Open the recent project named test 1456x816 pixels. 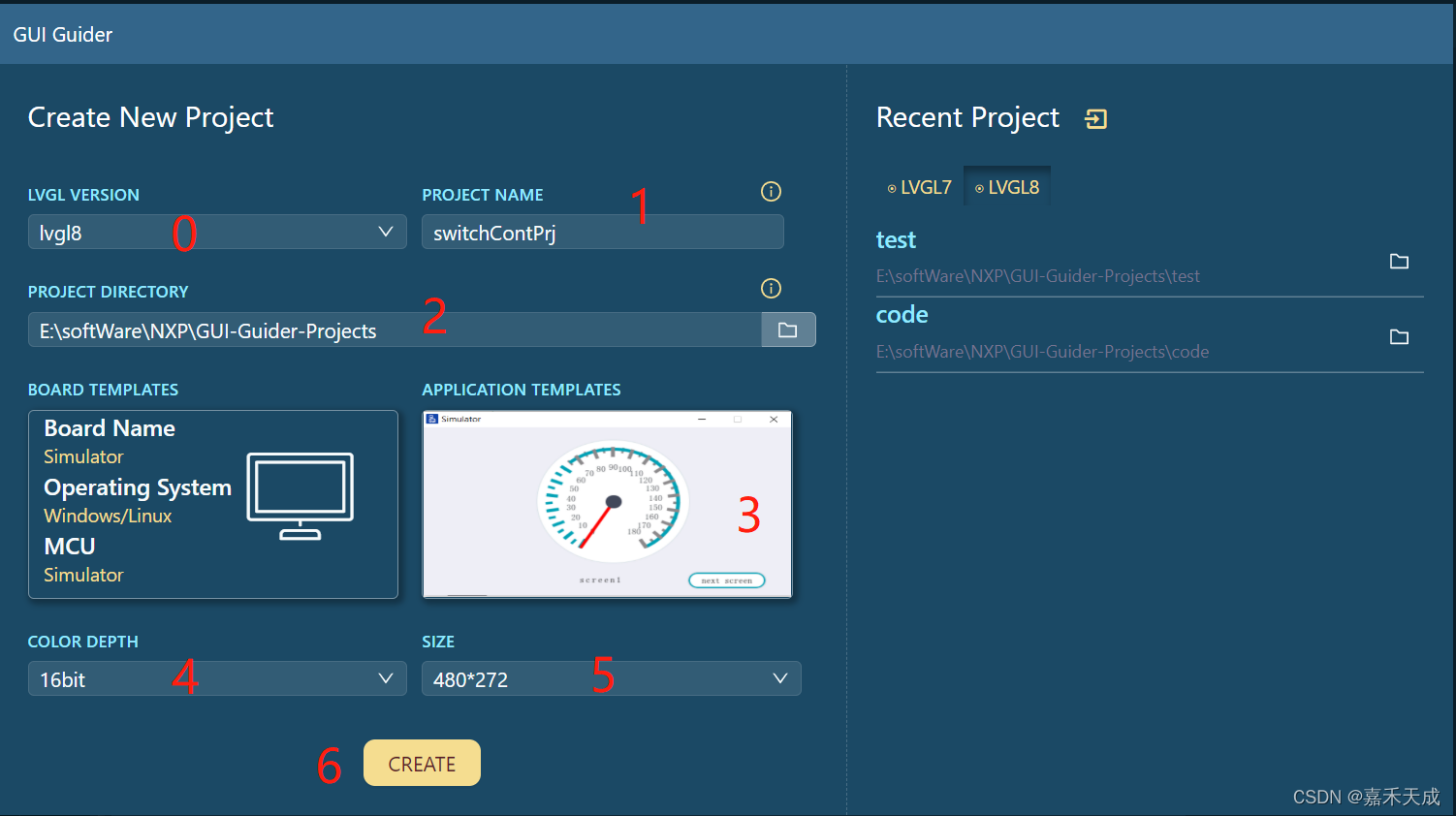[x=896, y=239]
